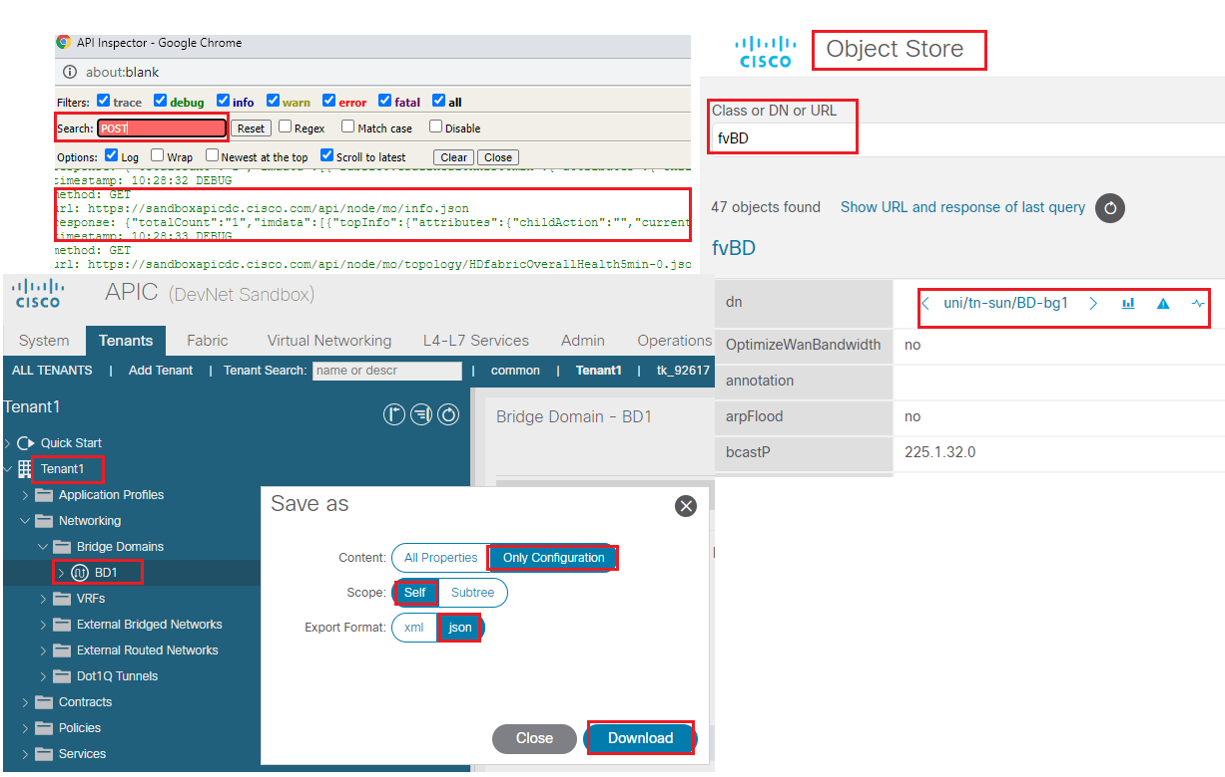Enable Newest at the top checkbox
The height and width of the screenshot is (777, 1225).
[x=212, y=156]
